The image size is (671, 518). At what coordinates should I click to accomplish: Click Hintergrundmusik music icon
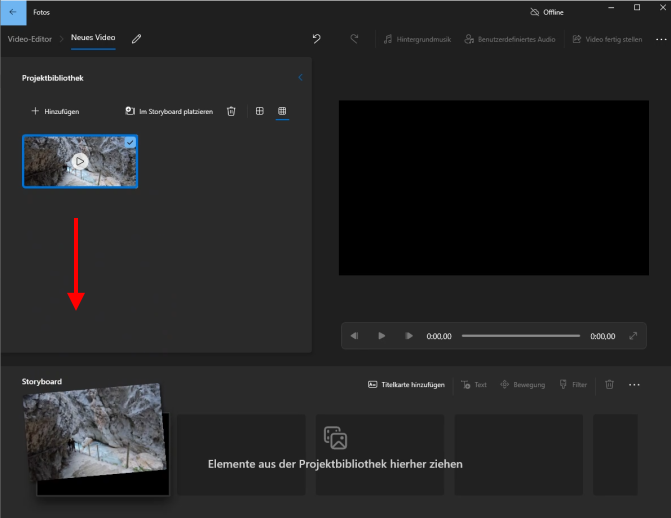coord(388,39)
